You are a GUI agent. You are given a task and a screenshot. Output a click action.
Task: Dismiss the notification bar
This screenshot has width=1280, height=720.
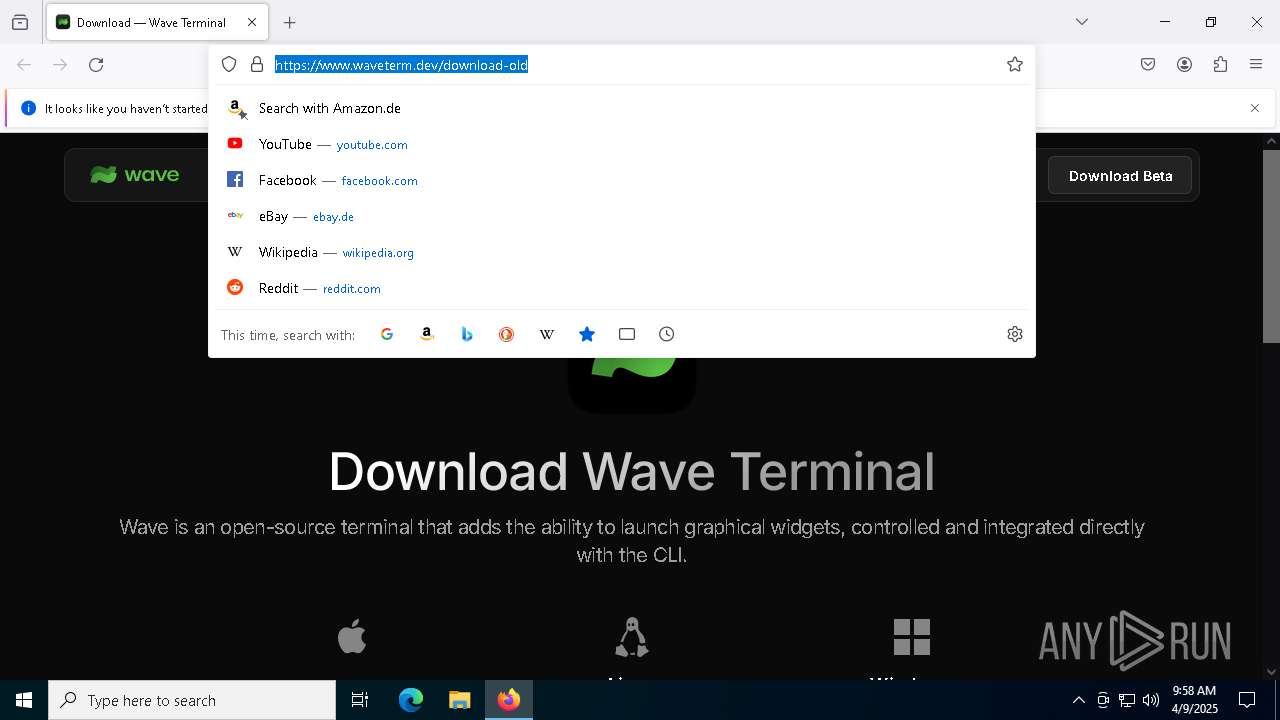click(x=1255, y=108)
